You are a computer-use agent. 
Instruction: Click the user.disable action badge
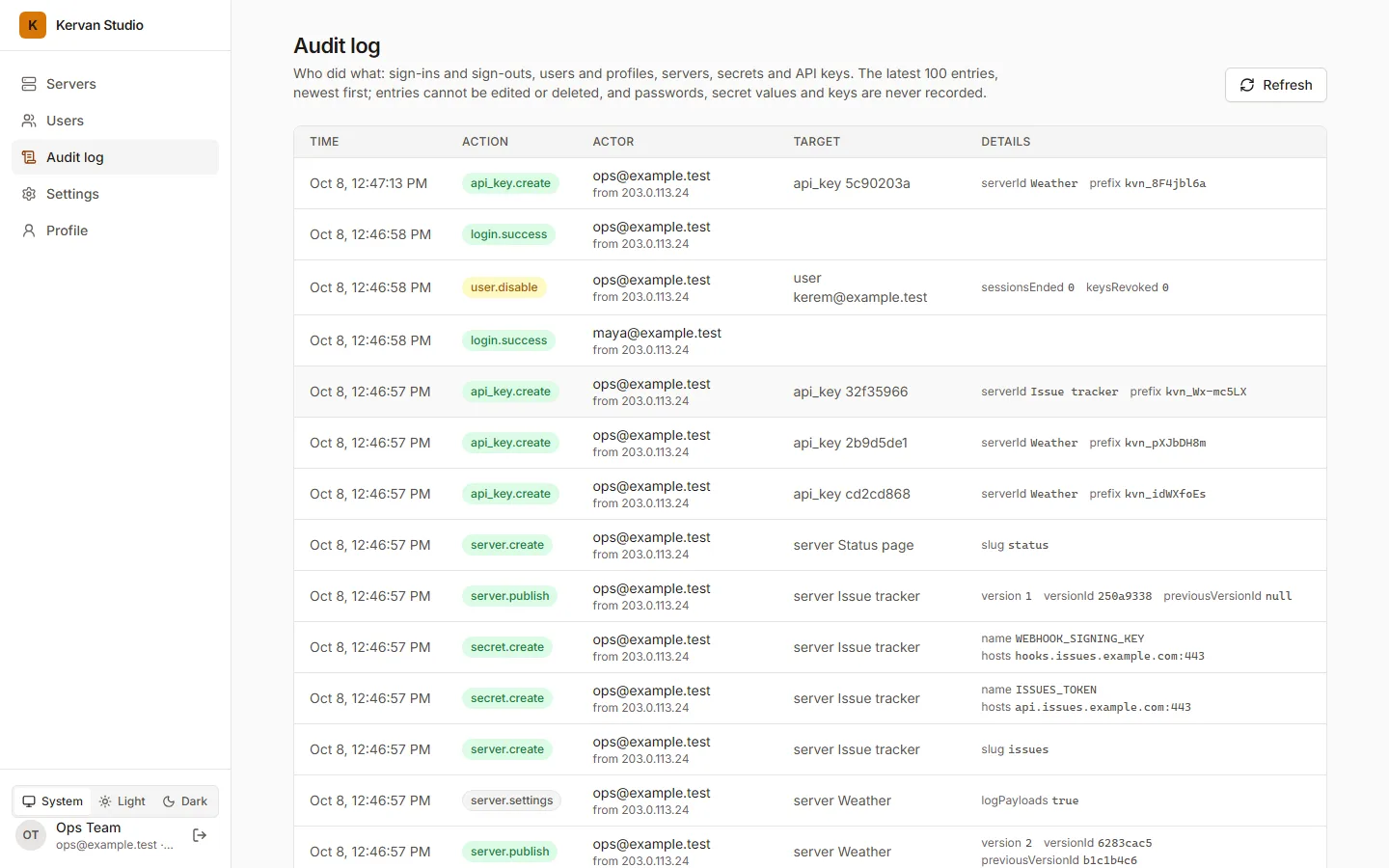[504, 287]
